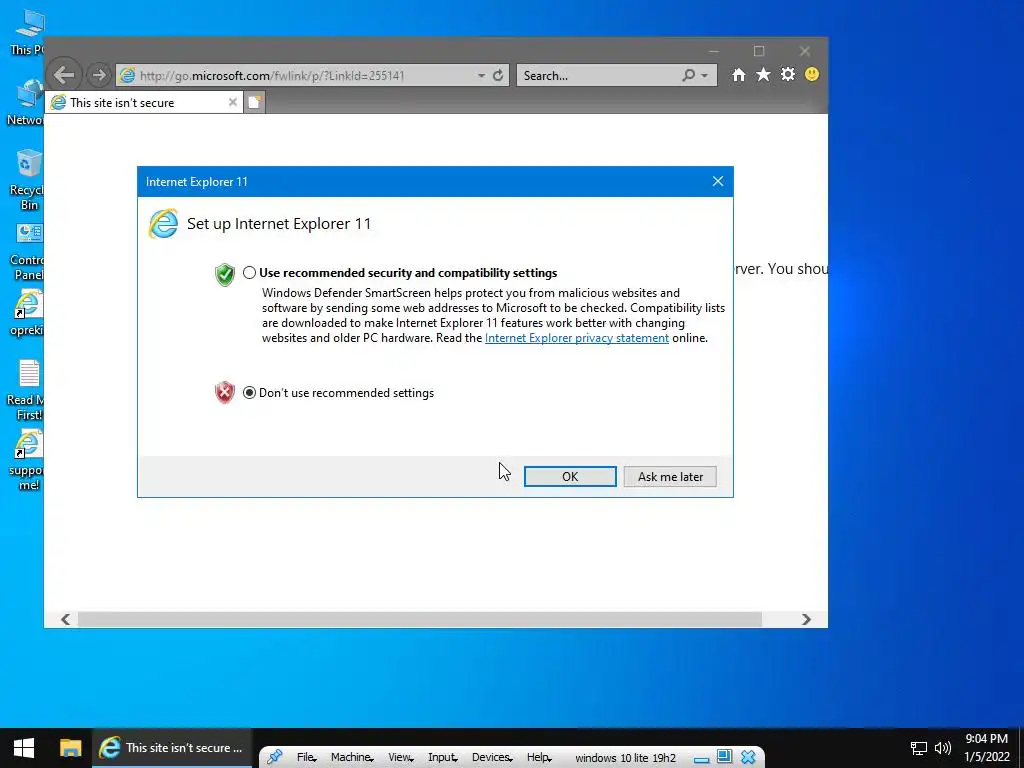Click the volume tray icon
Viewport: 1024px width, 768px height.
[x=942, y=748]
